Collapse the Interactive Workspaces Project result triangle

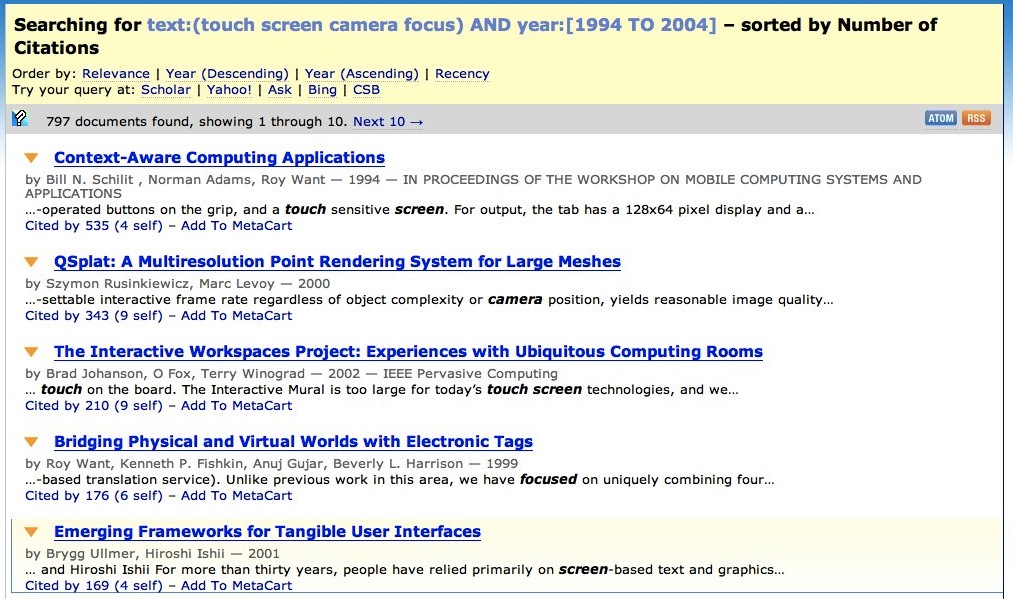[x=31, y=352]
